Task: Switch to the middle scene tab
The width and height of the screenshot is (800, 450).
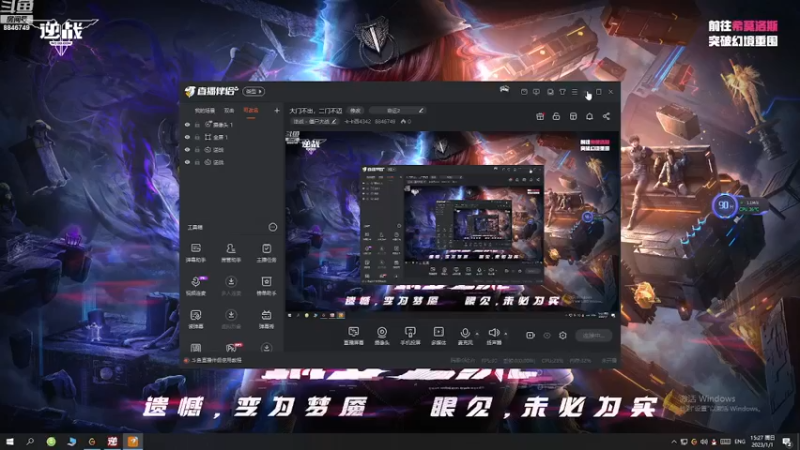Action: point(229,110)
